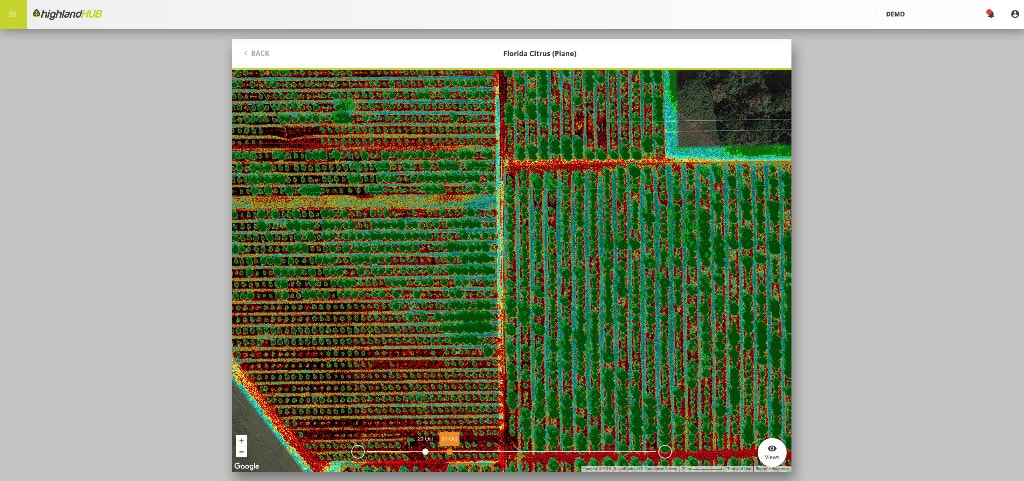Open the Google logo link on map
Viewport: 1024px width, 481px height.
(x=247, y=466)
